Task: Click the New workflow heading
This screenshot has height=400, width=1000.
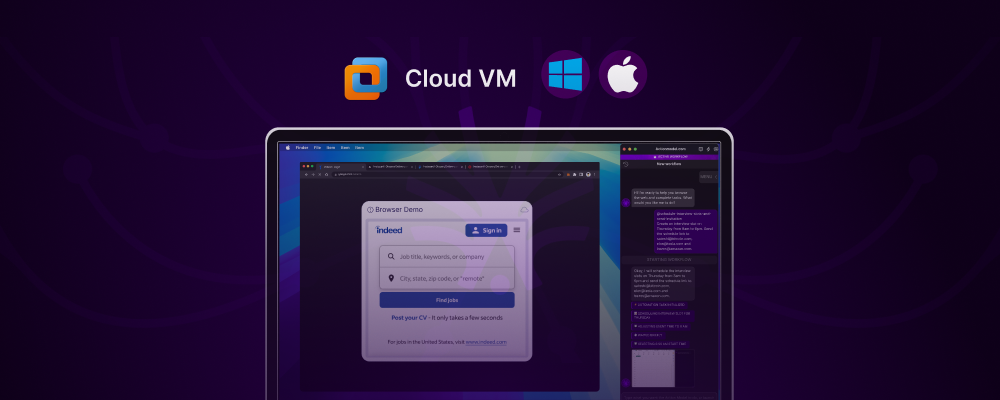Action: (669, 164)
